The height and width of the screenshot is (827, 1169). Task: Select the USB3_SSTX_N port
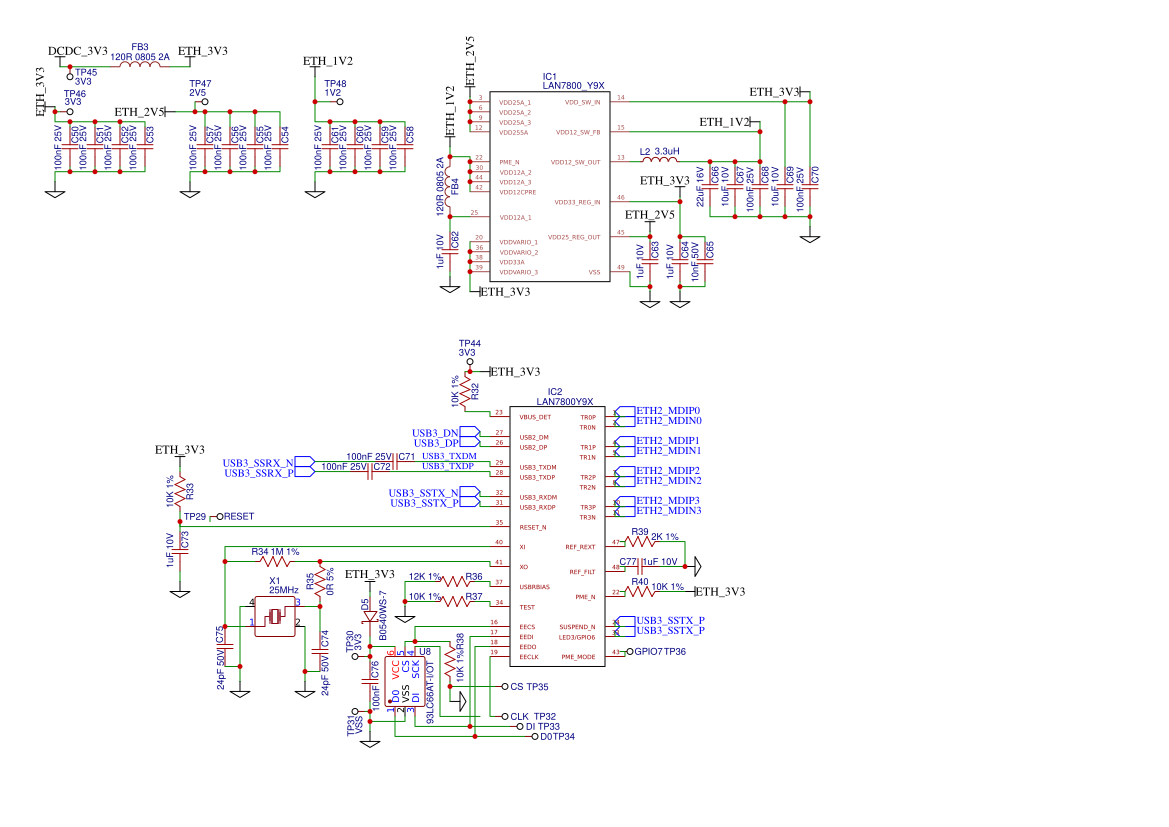point(470,492)
